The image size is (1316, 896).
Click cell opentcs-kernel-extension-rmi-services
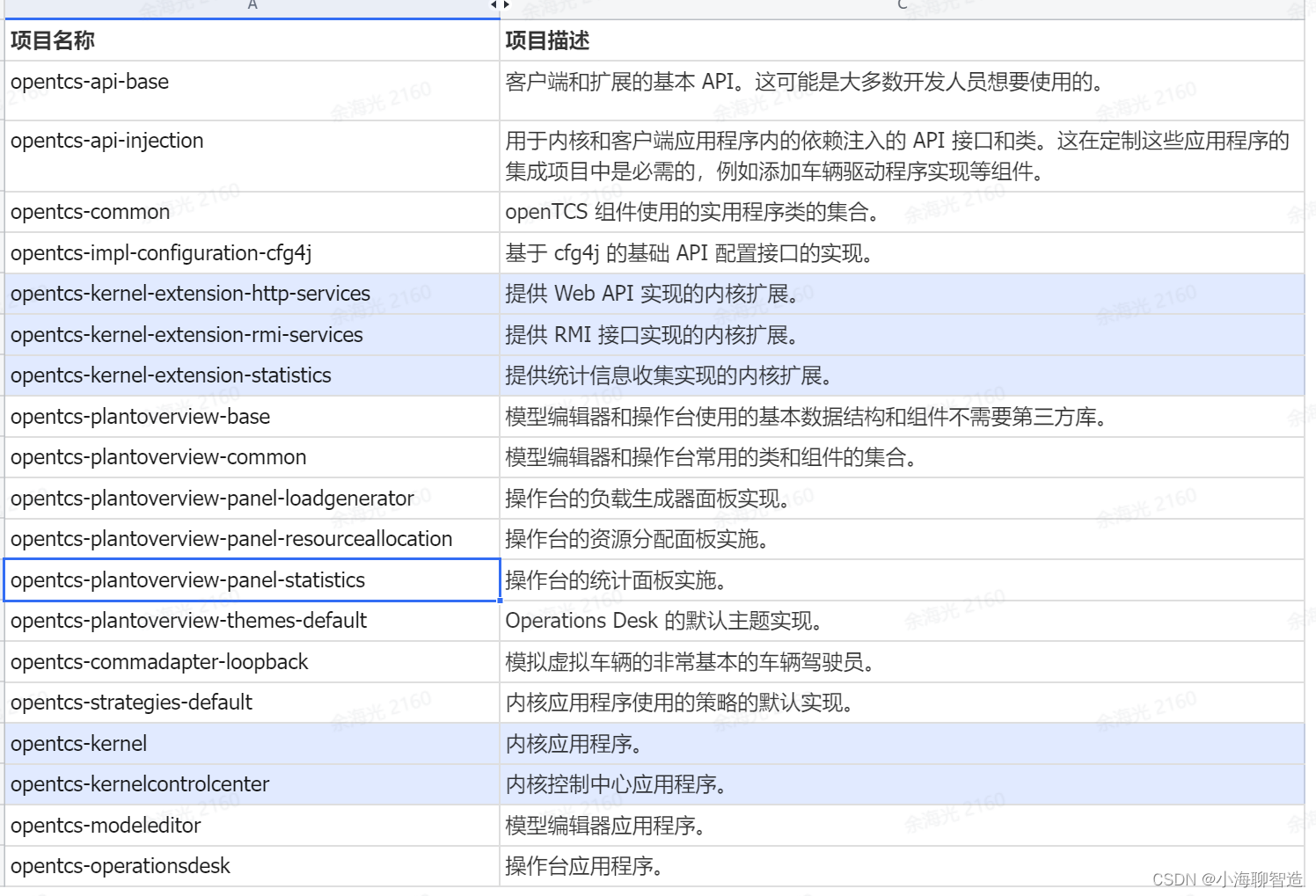tap(252, 335)
